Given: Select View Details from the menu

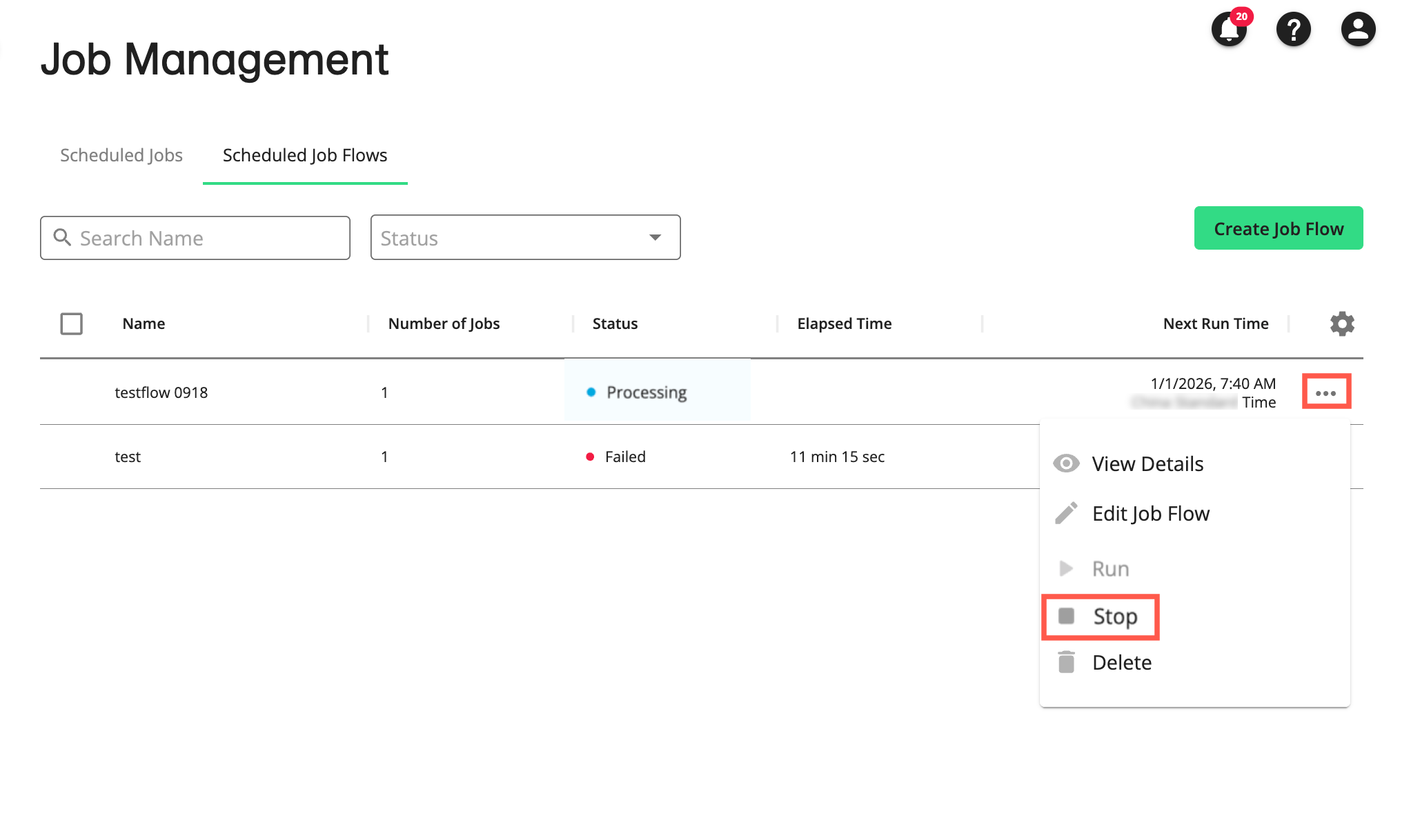Looking at the screenshot, I should [x=1147, y=463].
